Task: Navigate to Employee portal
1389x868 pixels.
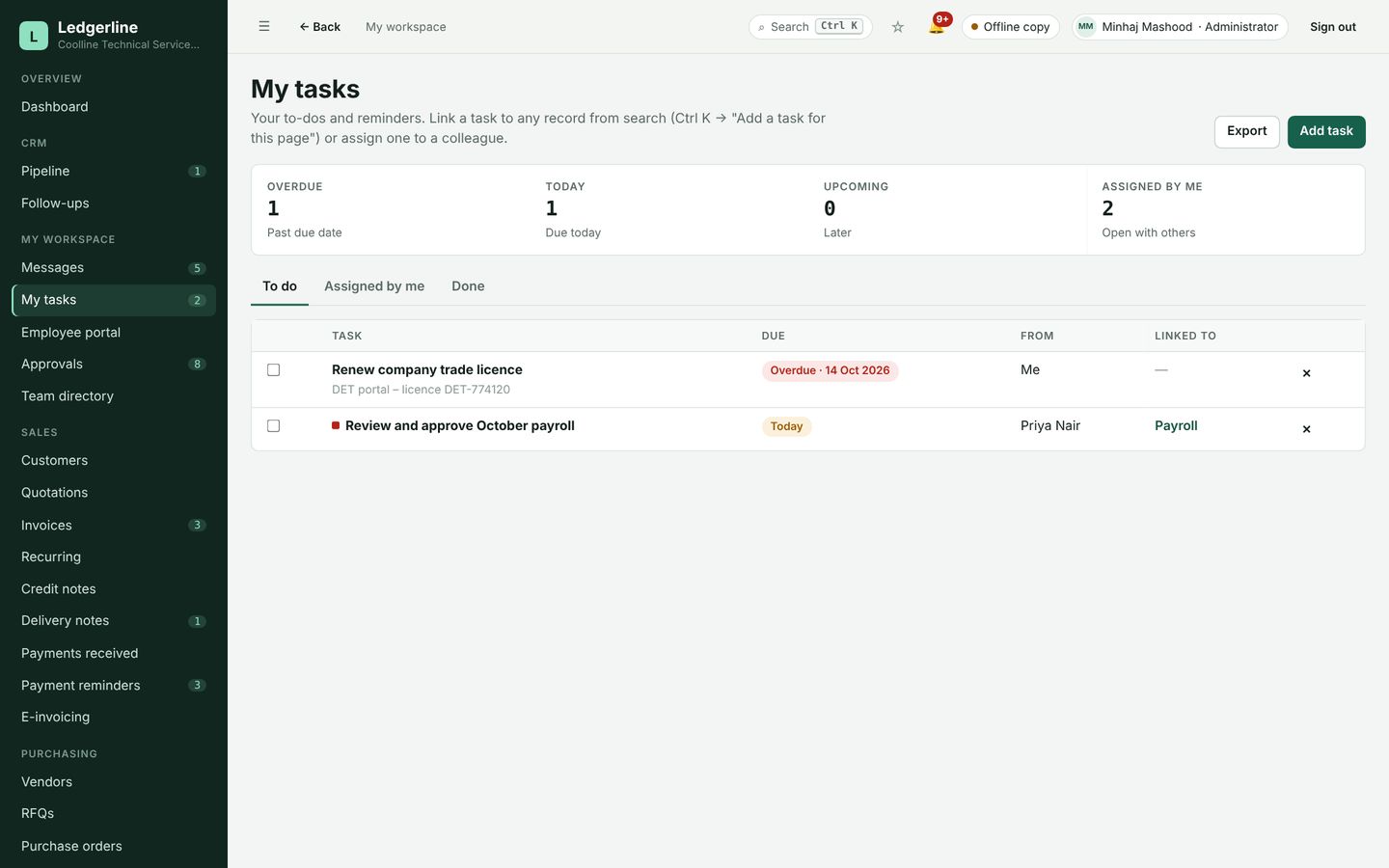Action: point(114,333)
